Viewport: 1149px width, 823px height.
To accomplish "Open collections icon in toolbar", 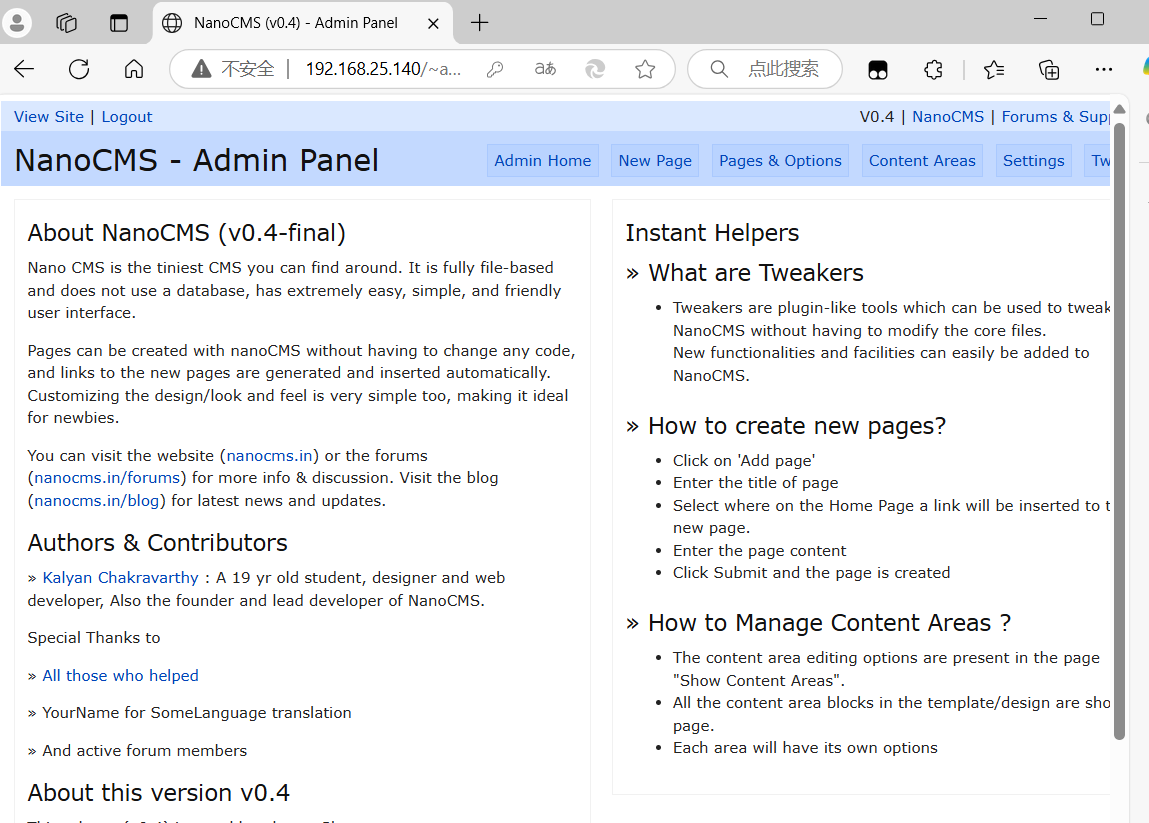I will point(1049,70).
